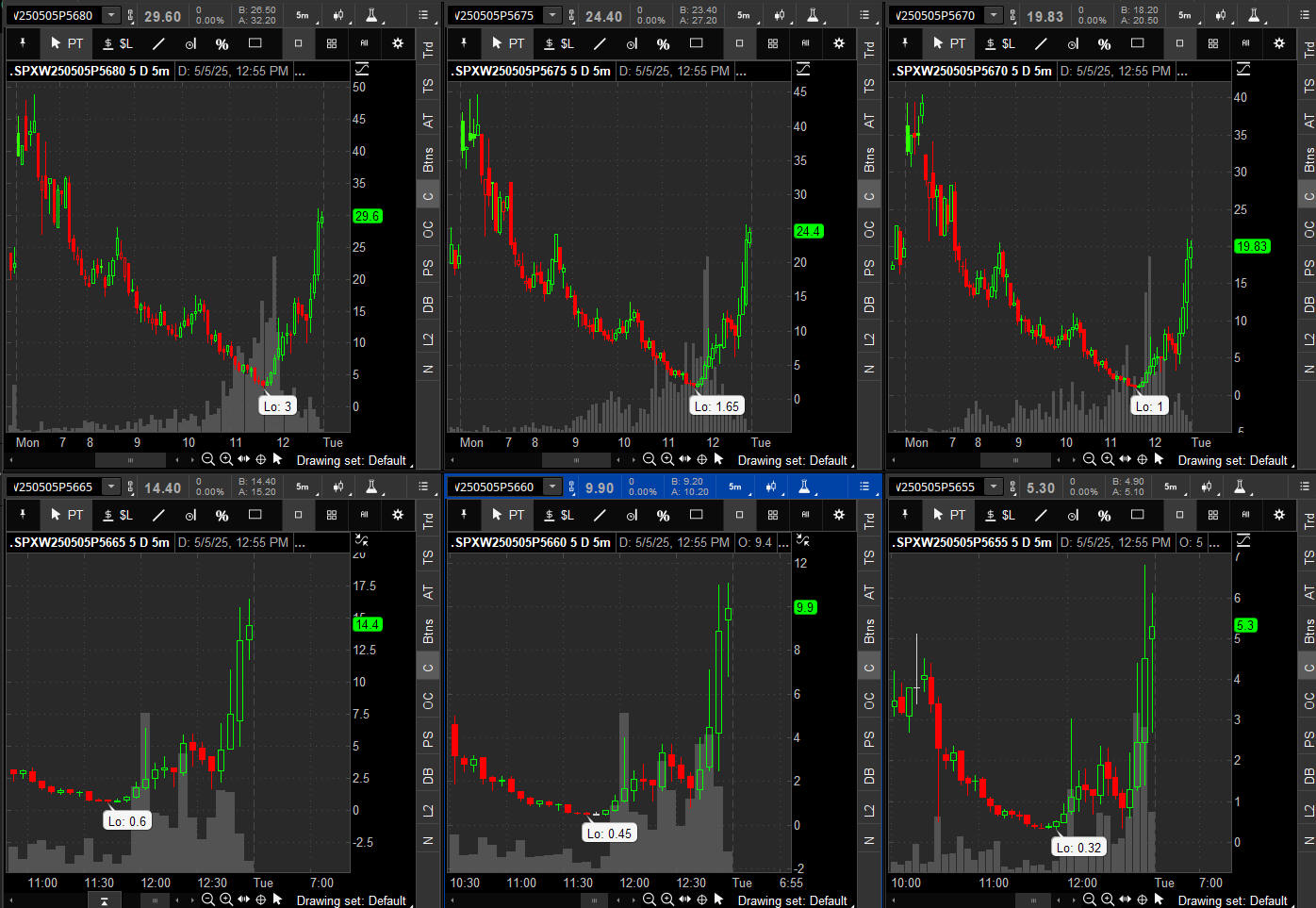Enable the crosshair pan mode on the P5670 chart
The image size is (1316, 908).
pos(1142,459)
